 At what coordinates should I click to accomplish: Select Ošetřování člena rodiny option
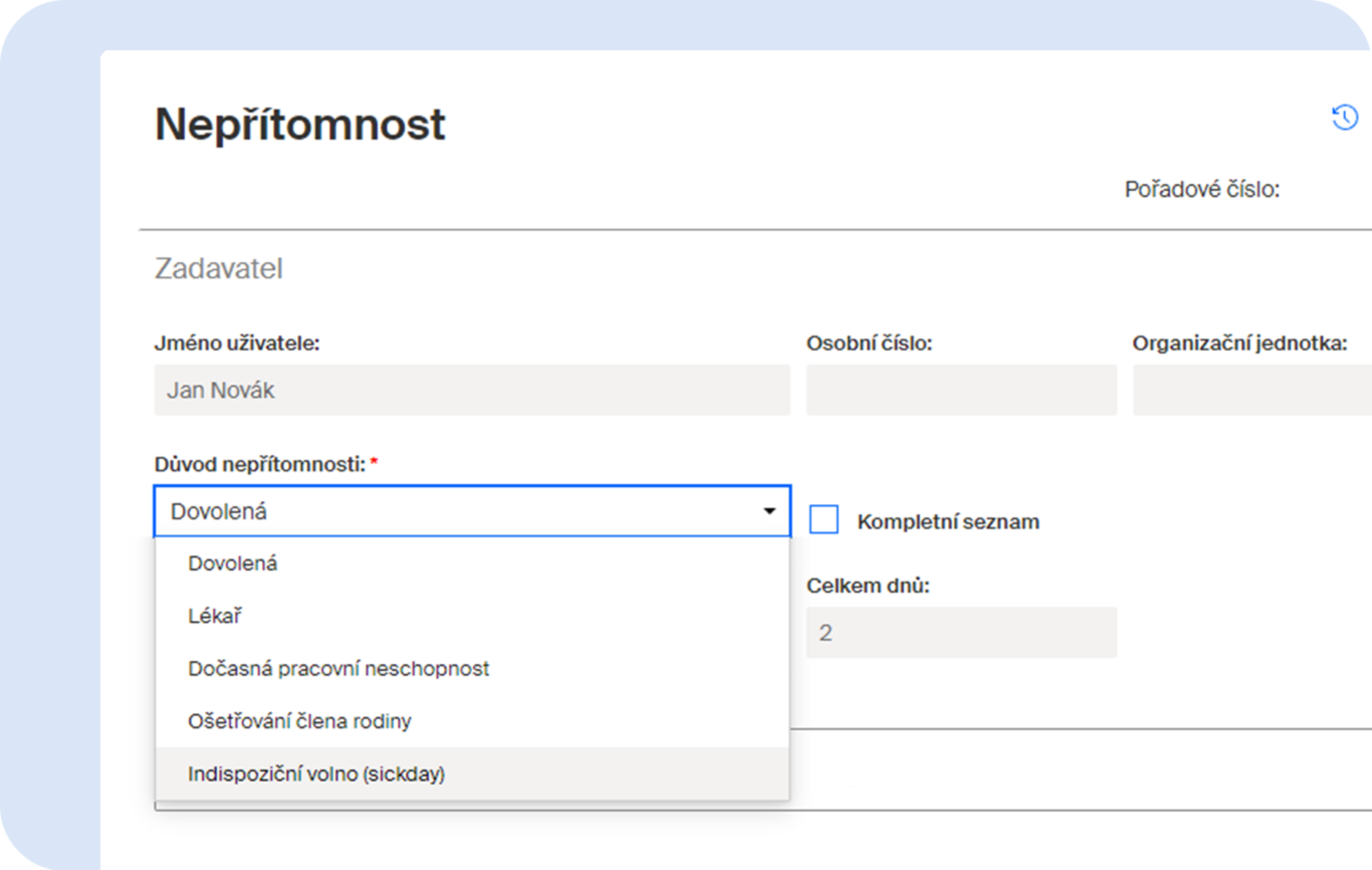click(472, 721)
